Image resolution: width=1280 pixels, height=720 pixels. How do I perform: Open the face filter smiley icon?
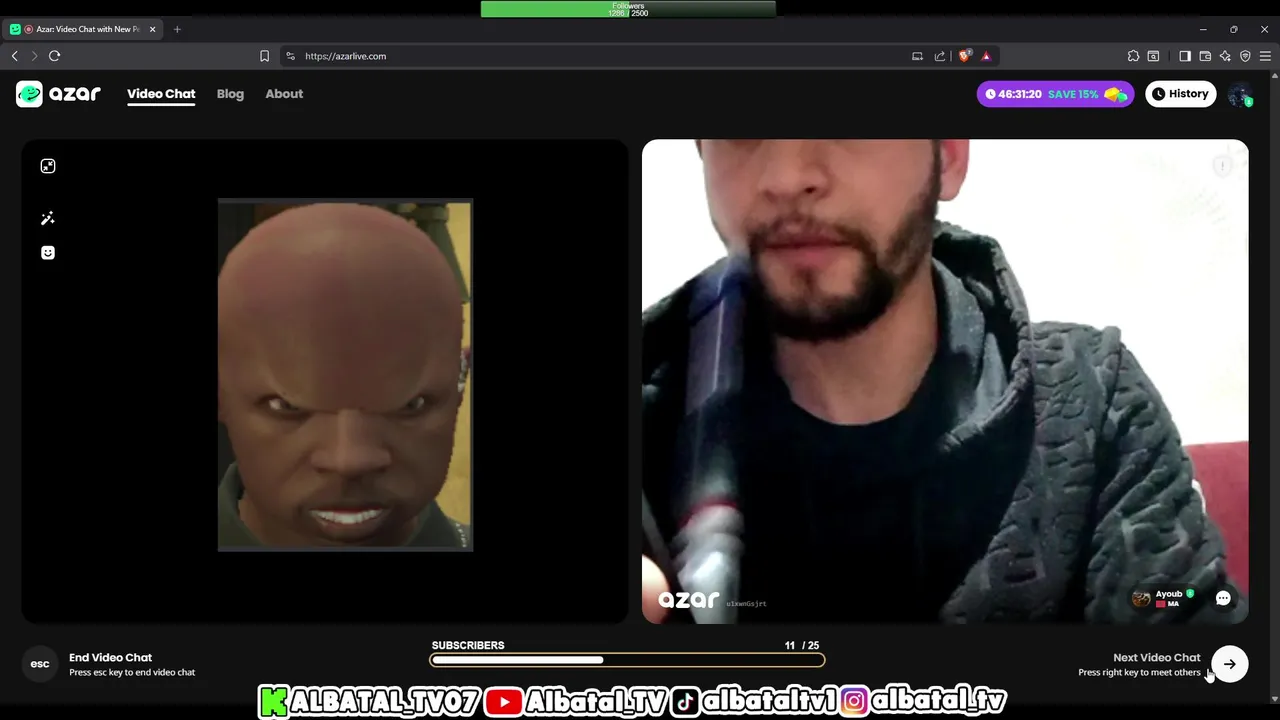click(48, 253)
